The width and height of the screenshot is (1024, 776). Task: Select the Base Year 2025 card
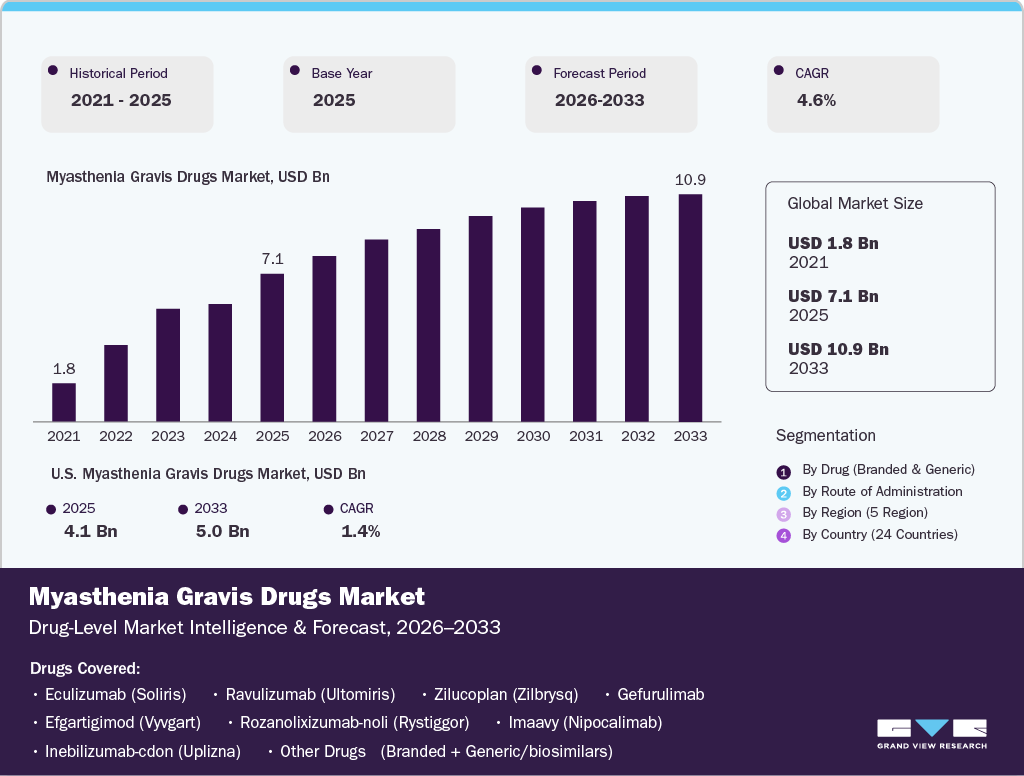tap(369, 94)
